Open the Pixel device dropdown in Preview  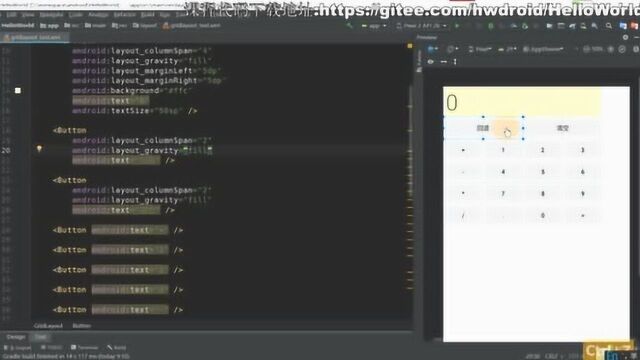tap(480, 49)
